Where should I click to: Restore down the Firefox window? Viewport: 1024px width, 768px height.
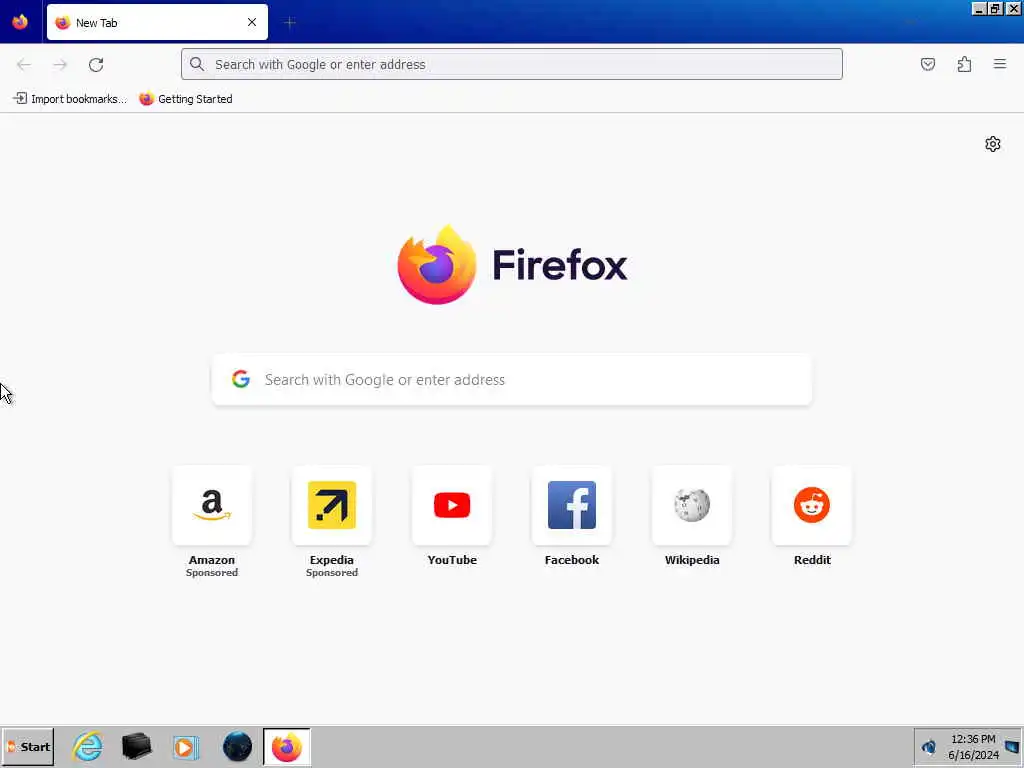click(x=995, y=8)
